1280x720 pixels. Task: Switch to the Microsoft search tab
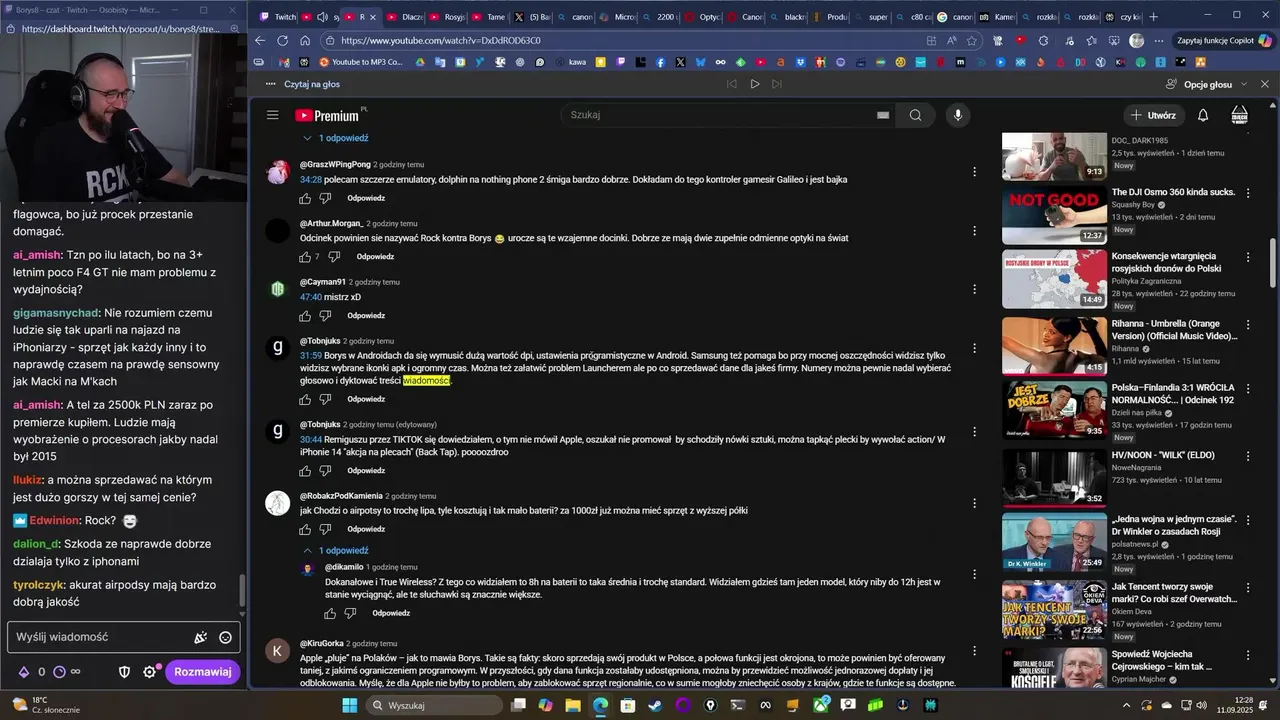tap(615, 17)
